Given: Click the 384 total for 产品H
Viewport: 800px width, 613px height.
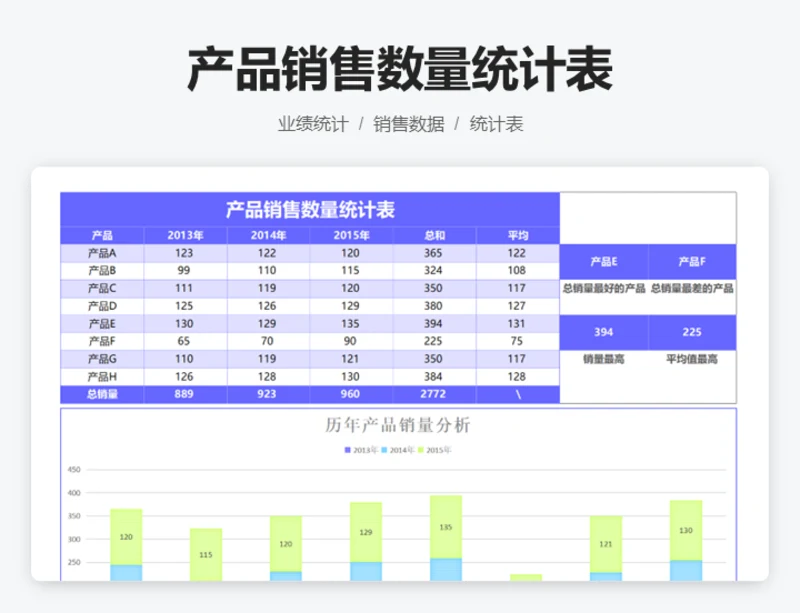Looking at the screenshot, I should [x=433, y=377].
